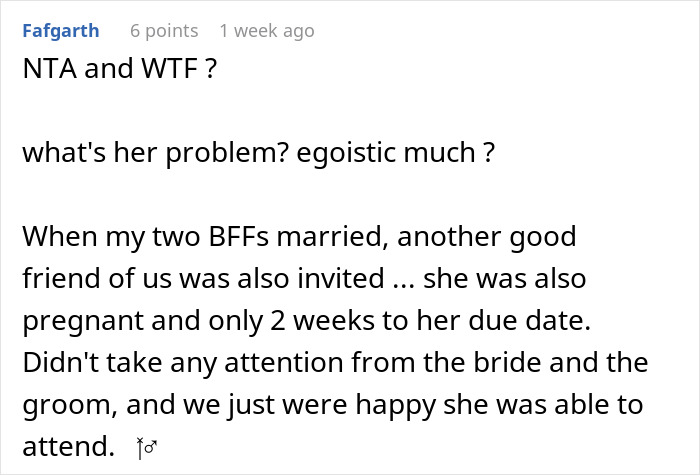The height and width of the screenshot is (475, 700).
Task: Click the phrase 'what's her problem?'
Action: click(x=155, y=152)
